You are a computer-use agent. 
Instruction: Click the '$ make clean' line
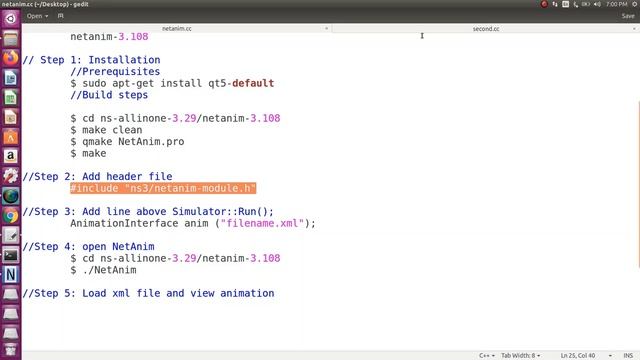tap(106, 130)
